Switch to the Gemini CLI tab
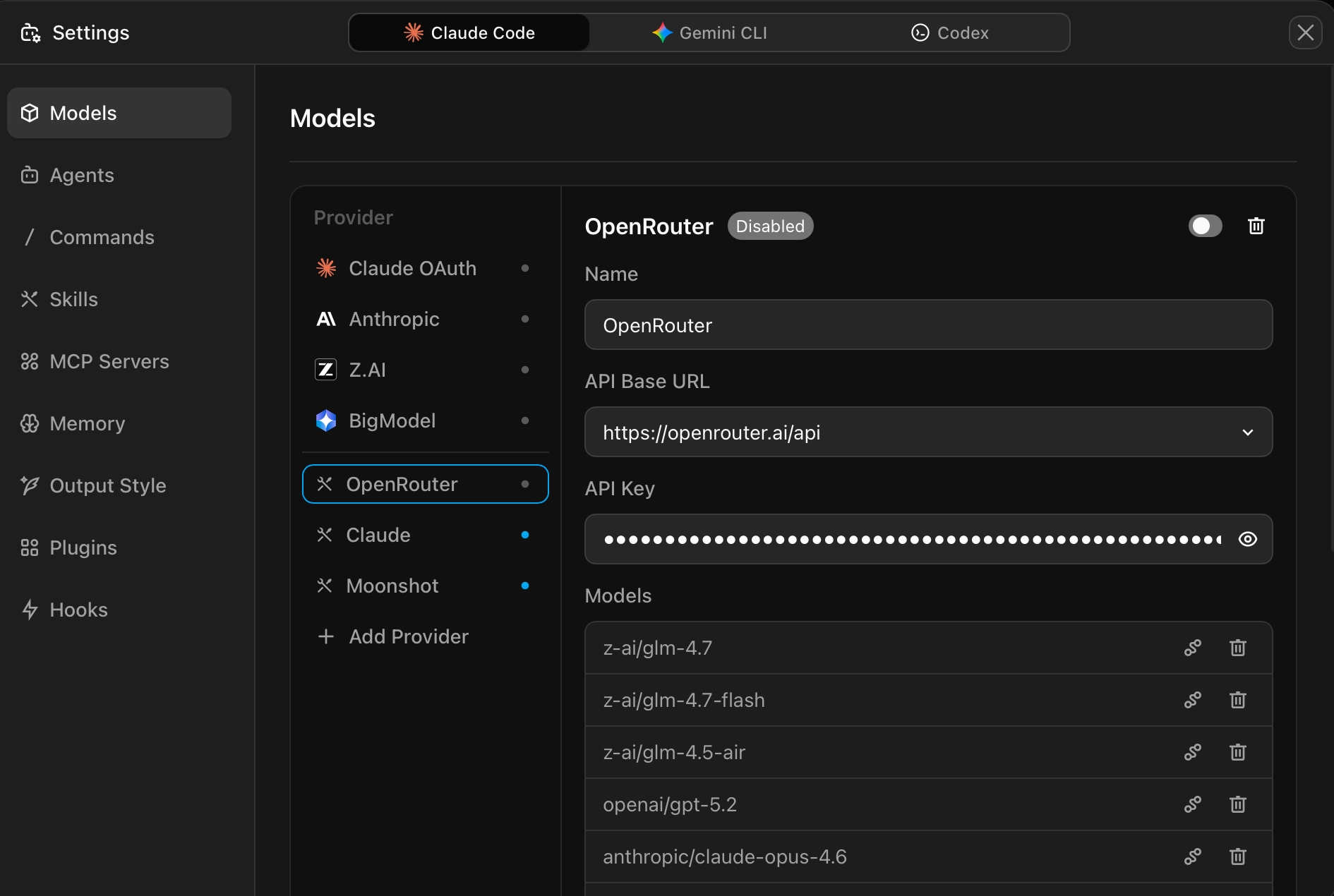The width and height of the screenshot is (1334, 896). pyautogui.click(x=709, y=32)
